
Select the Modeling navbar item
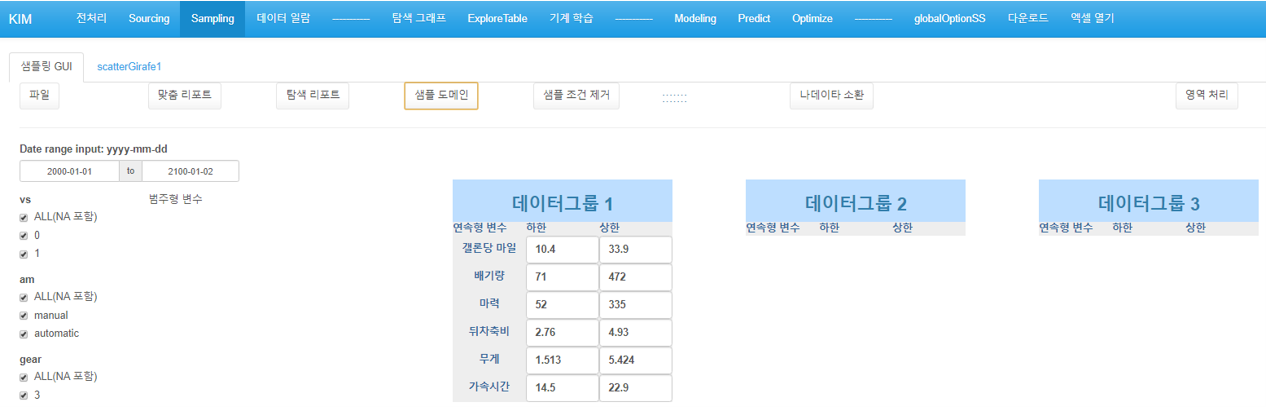tap(695, 18)
